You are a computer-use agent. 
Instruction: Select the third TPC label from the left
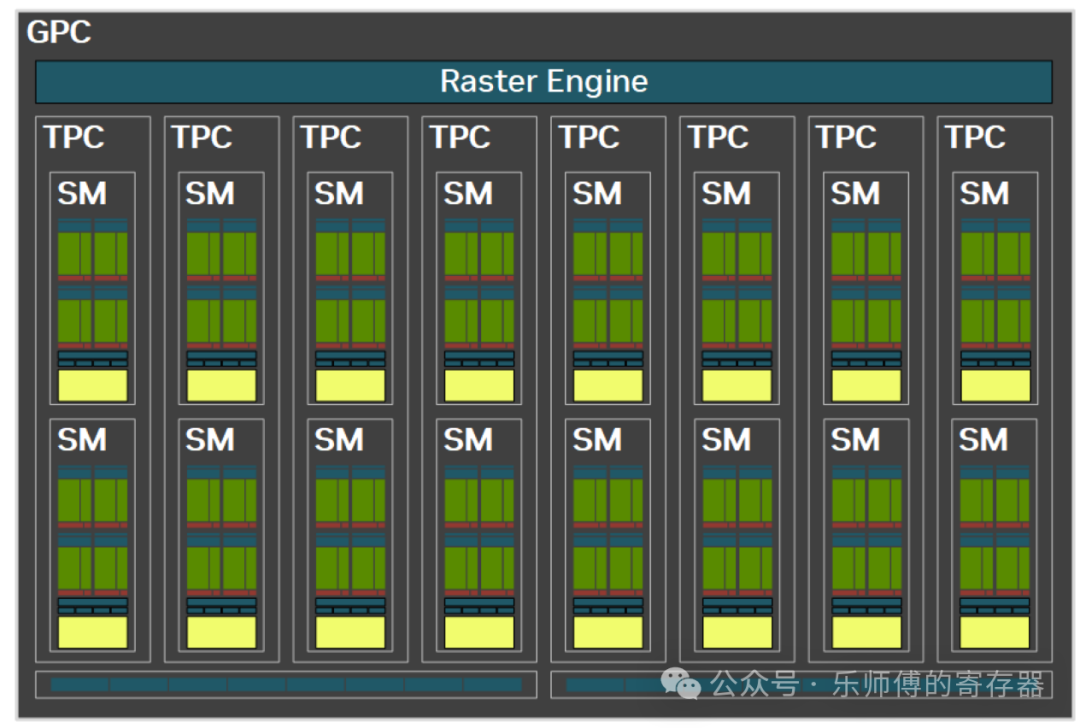click(331, 137)
